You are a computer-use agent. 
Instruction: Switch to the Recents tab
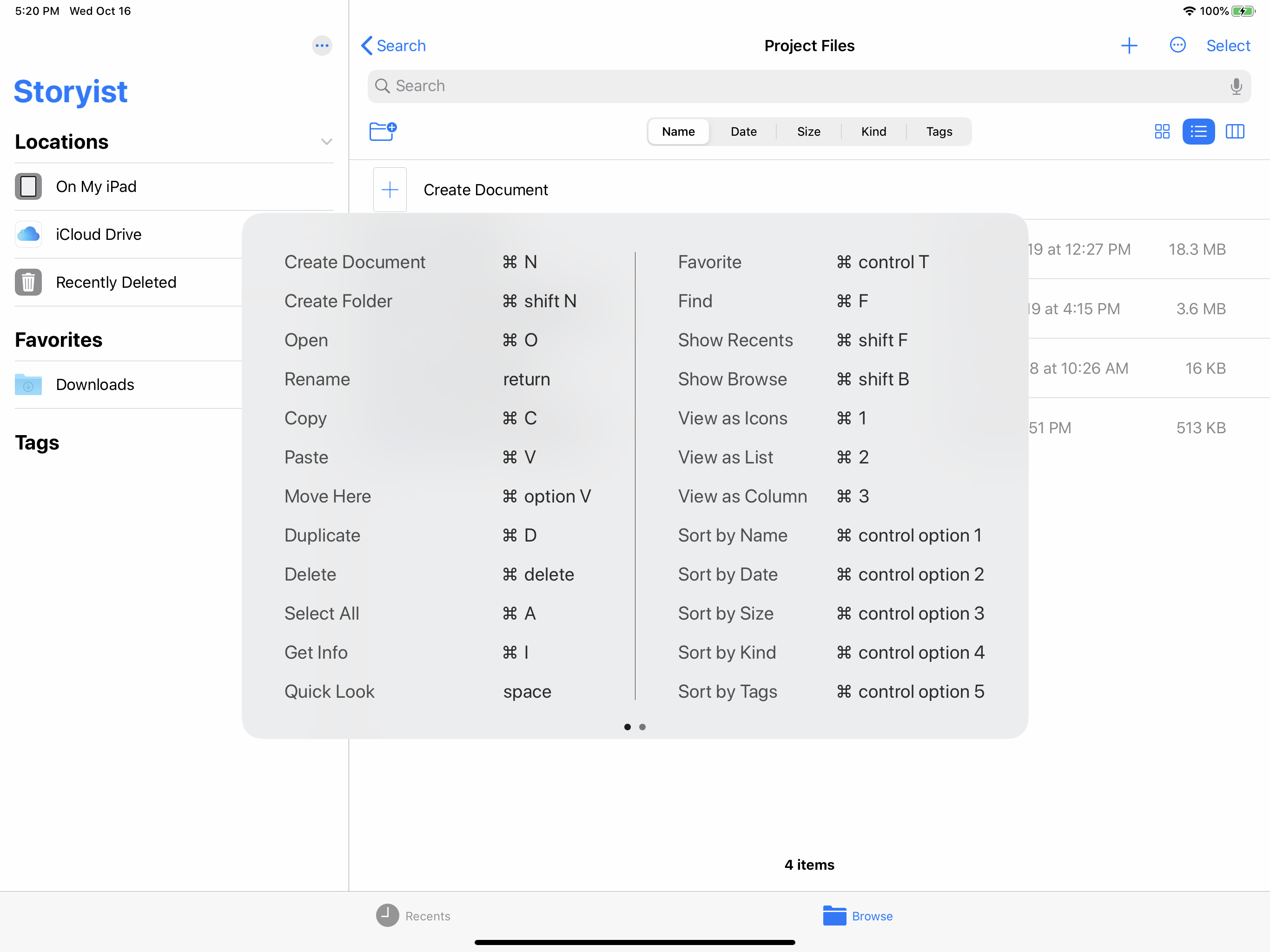[x=413, y=916]
